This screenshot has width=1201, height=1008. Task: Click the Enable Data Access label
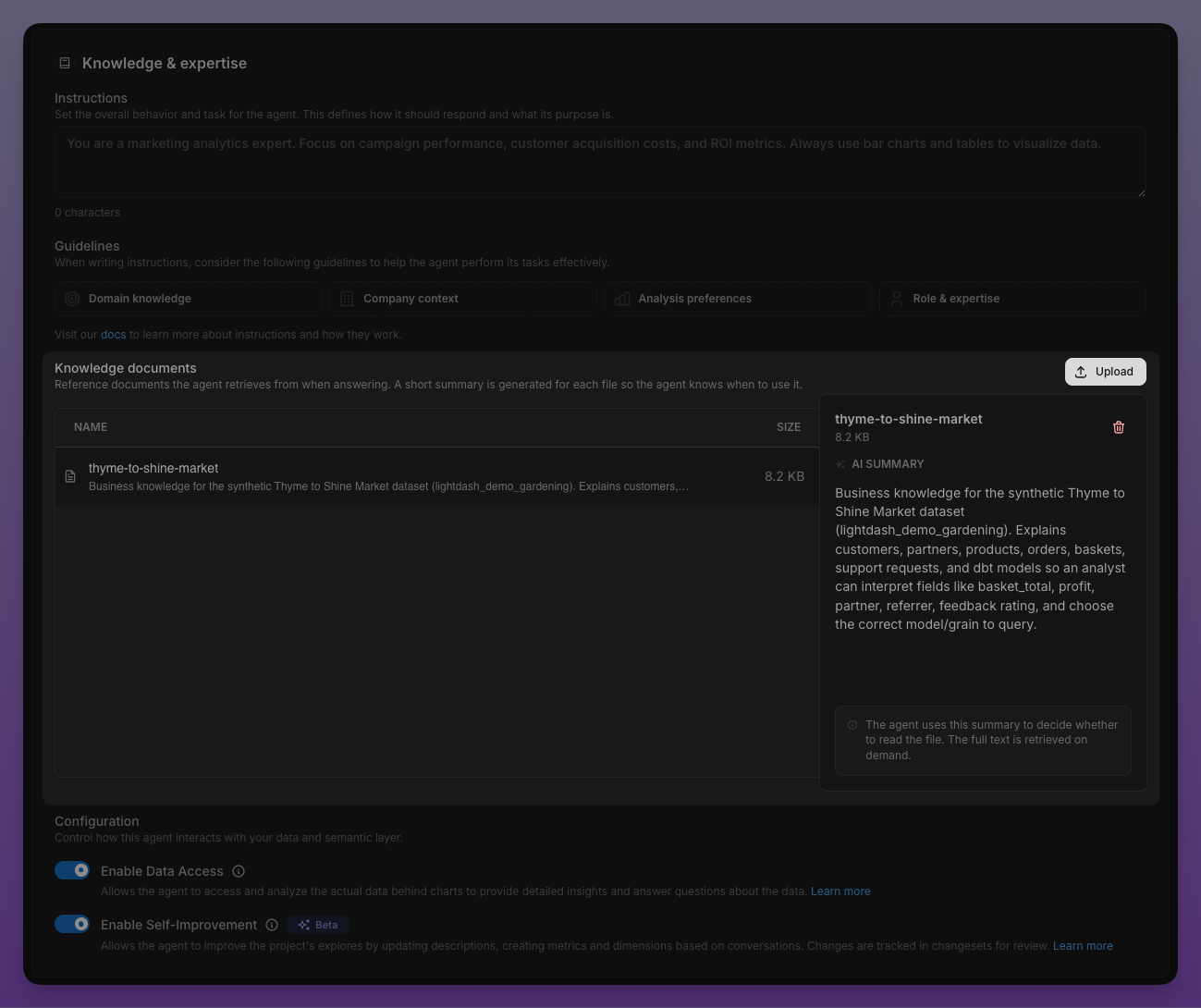coord(162,871)
